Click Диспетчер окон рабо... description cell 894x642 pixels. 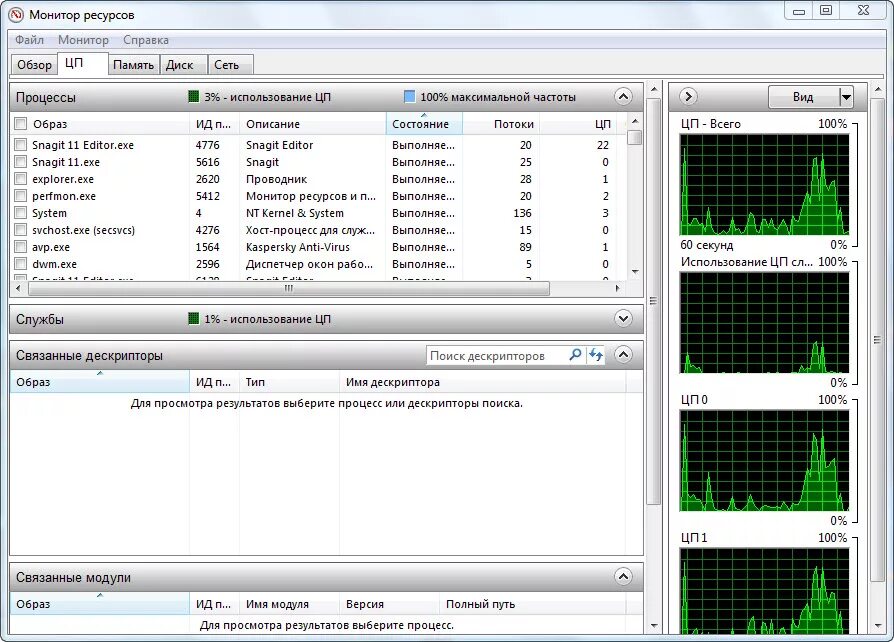[x=309, y=264]
